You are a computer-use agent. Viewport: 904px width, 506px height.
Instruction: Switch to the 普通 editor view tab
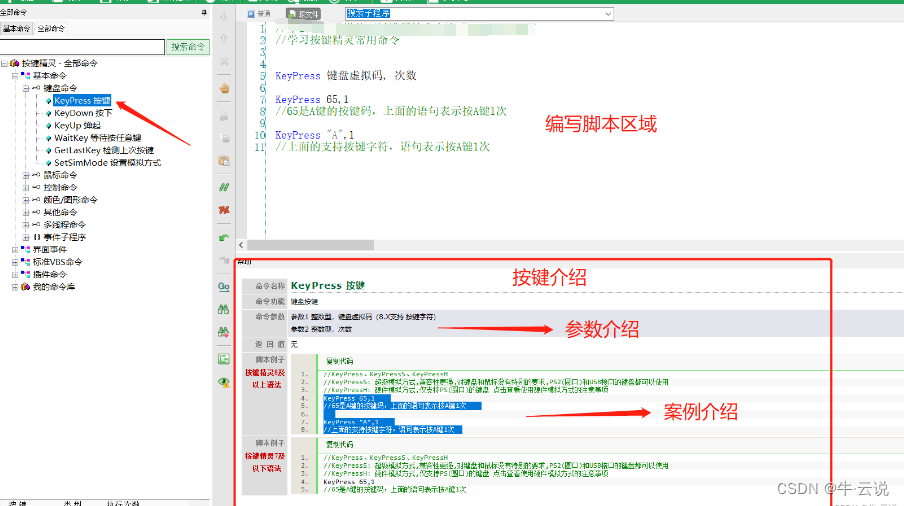[x=259, y=14]
